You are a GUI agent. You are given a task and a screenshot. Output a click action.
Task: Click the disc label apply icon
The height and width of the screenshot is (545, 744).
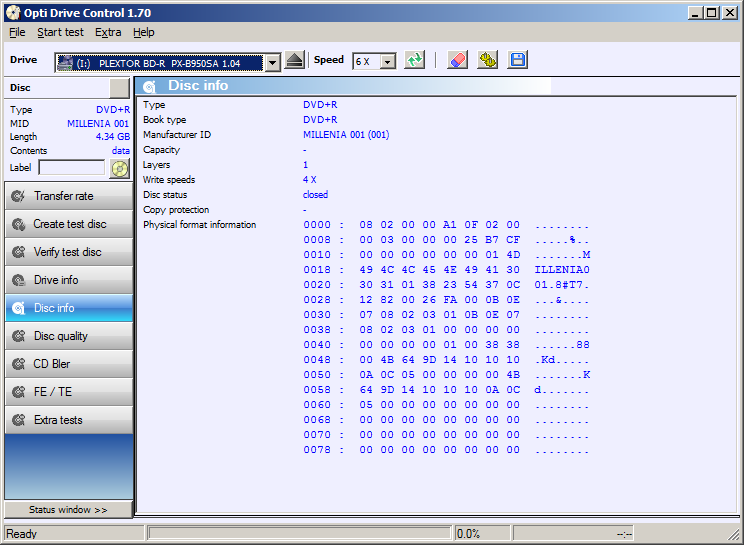tap(120, 168)
